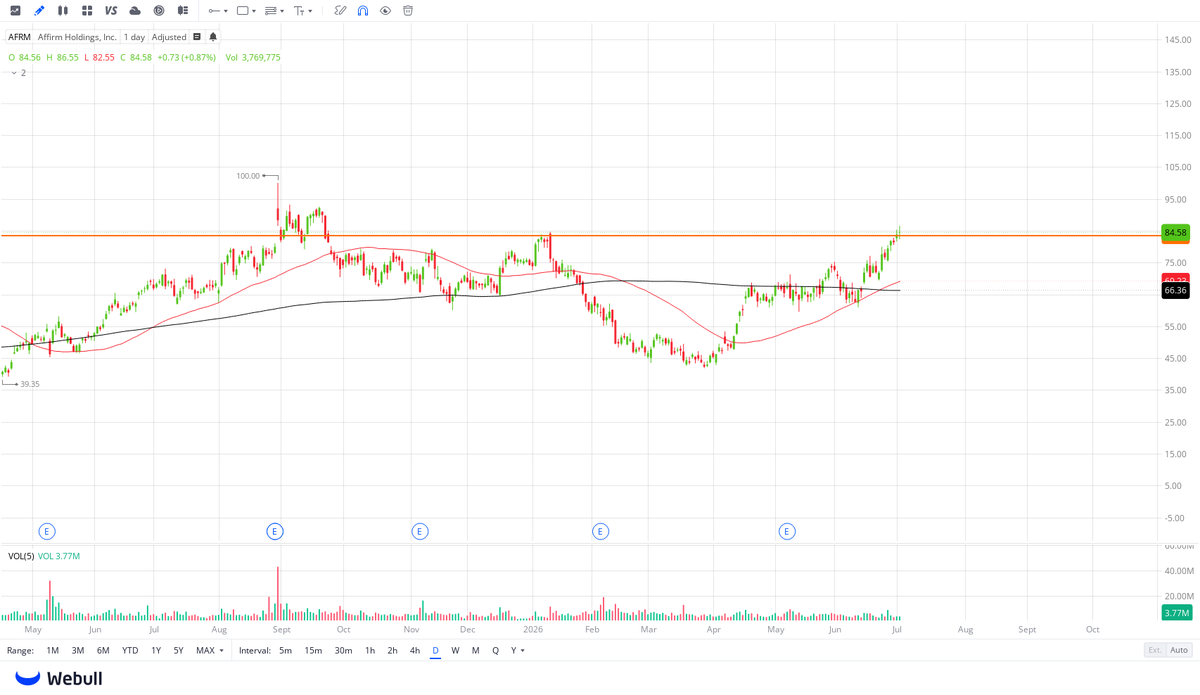Screen dimensions: 1200x695
Task: Select the D daily interval
Action: [x=435, y=651]
